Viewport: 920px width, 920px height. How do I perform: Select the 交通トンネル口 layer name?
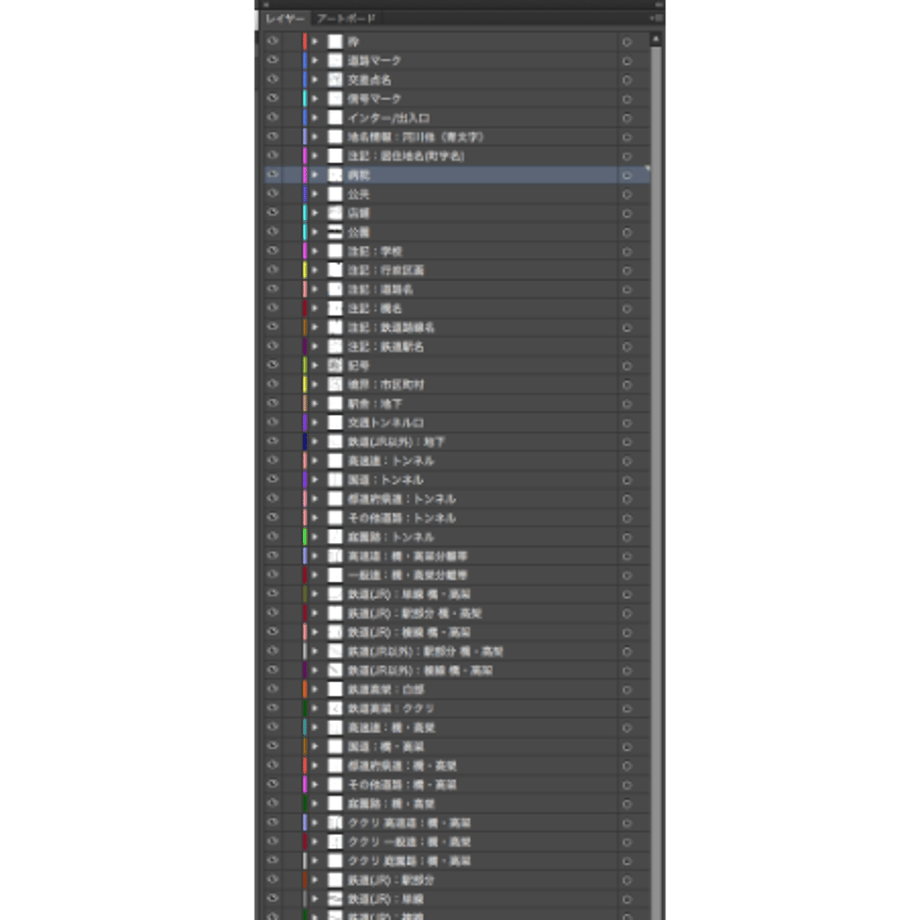pyautogui.click(x=385, y=422)
